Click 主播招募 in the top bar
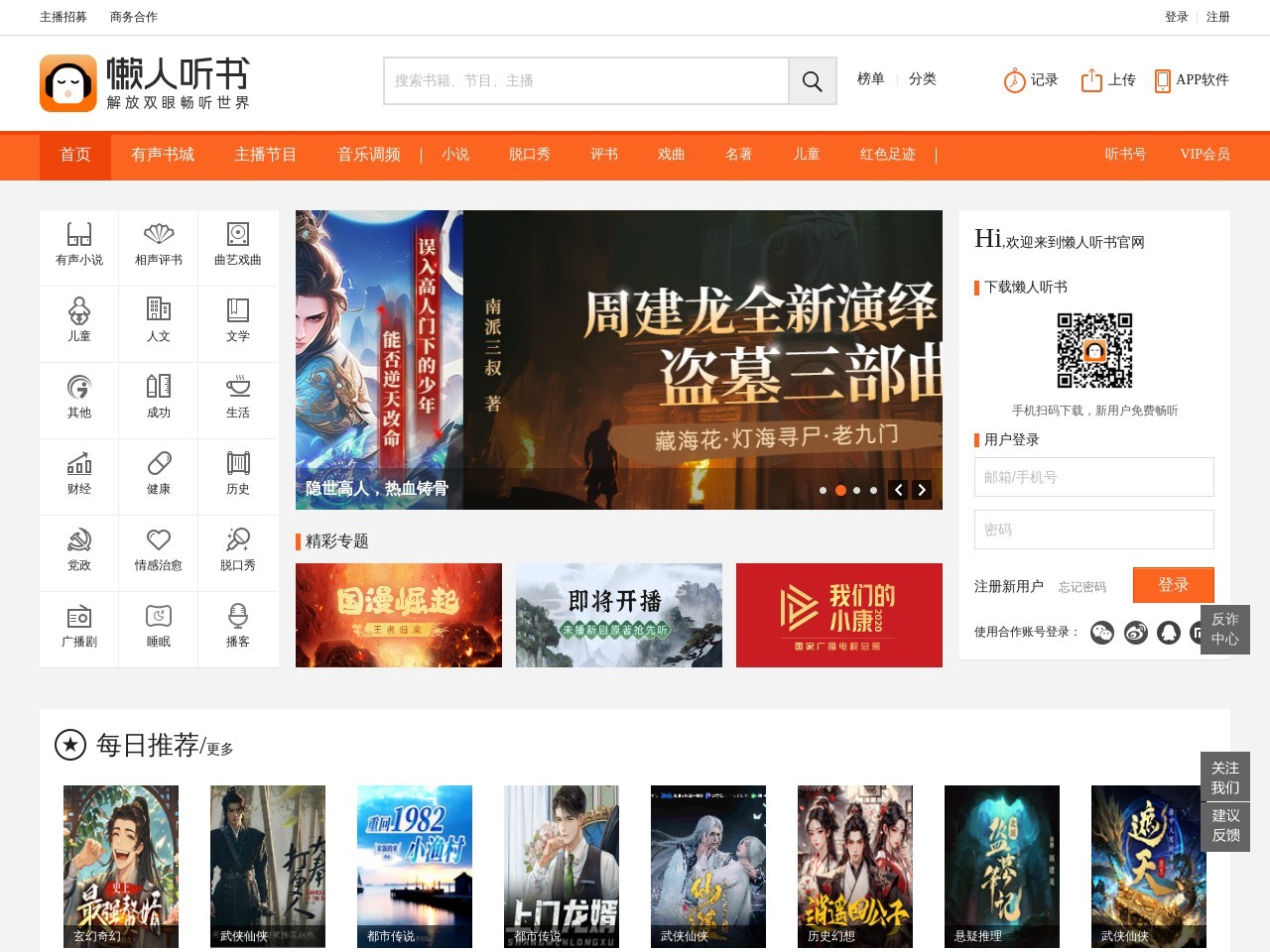The width and height of the screenshot is (1270, 952). click(x=63, y=17)
